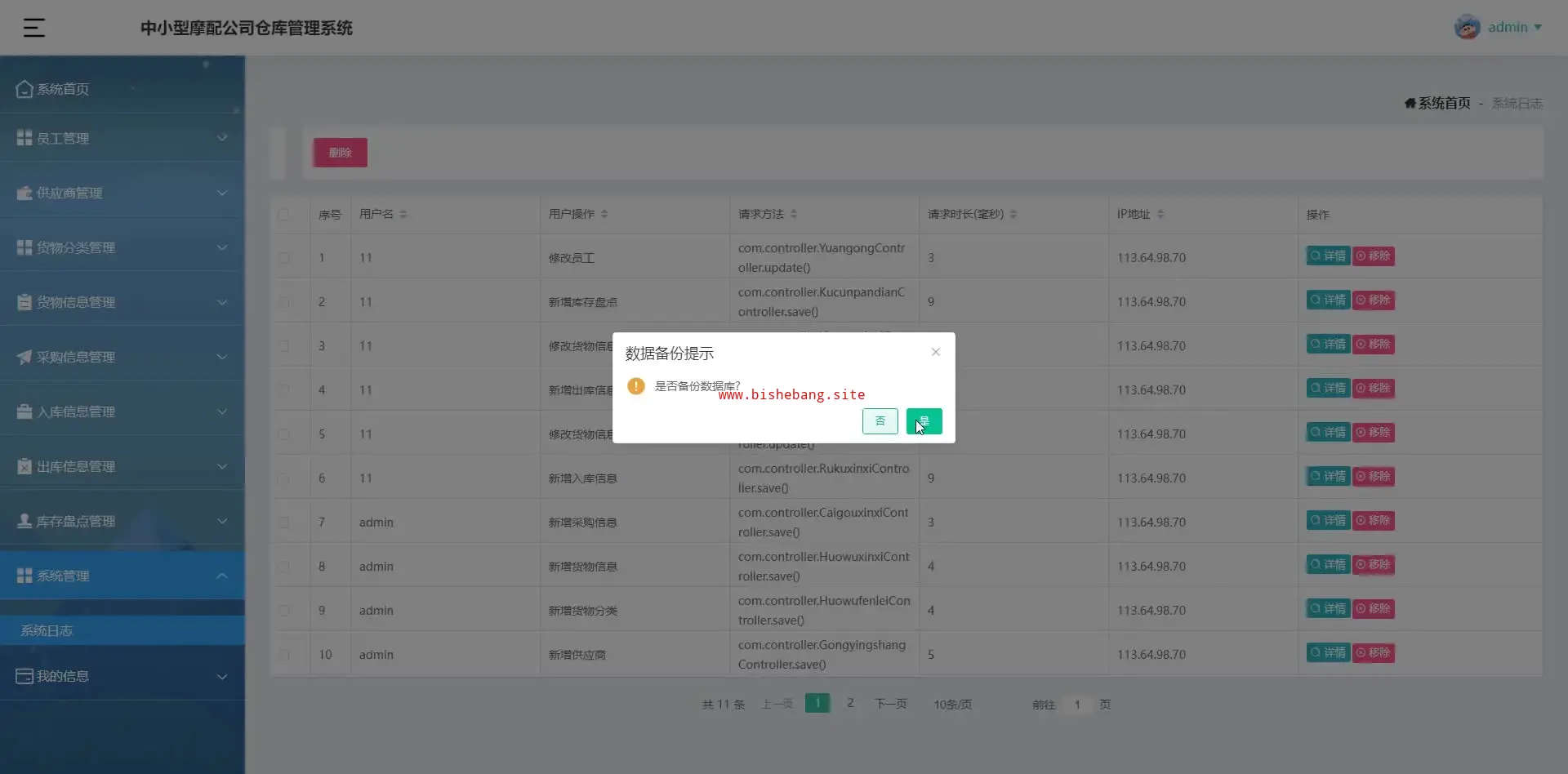This screenshot has width=1568, height=774.
Task: Select the 系统日志 submenu item
Action: click(x=122, y=630)
